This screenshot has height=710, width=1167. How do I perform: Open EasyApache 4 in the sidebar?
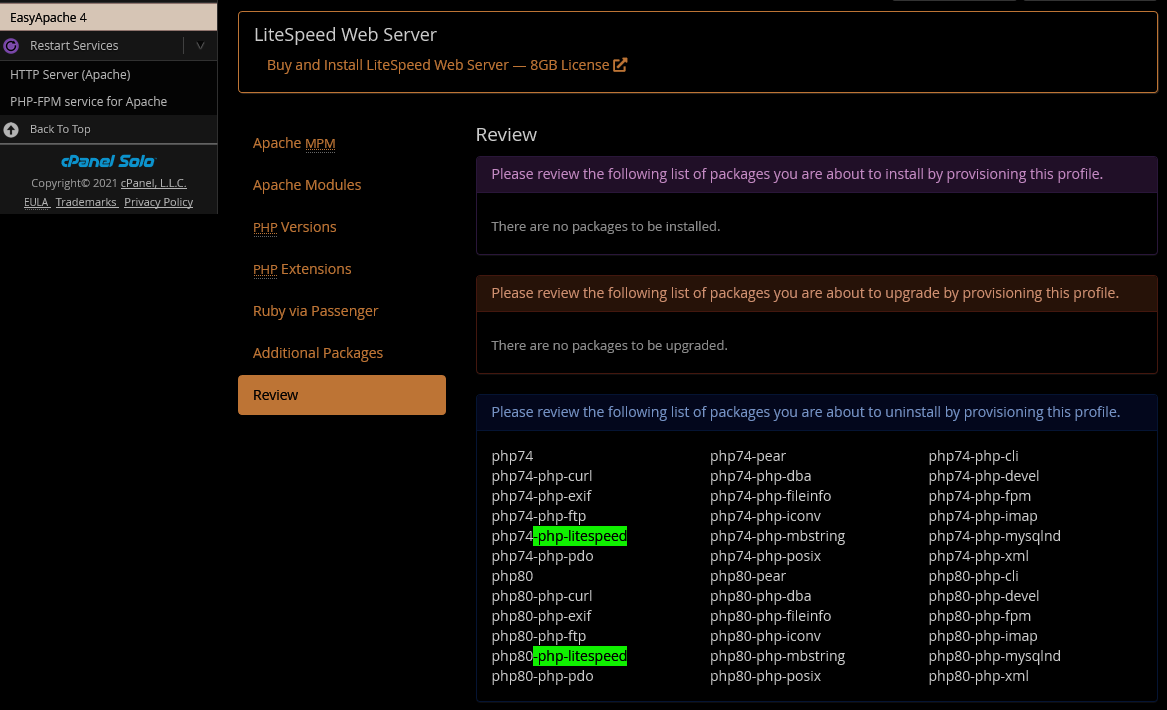(109, 17)
